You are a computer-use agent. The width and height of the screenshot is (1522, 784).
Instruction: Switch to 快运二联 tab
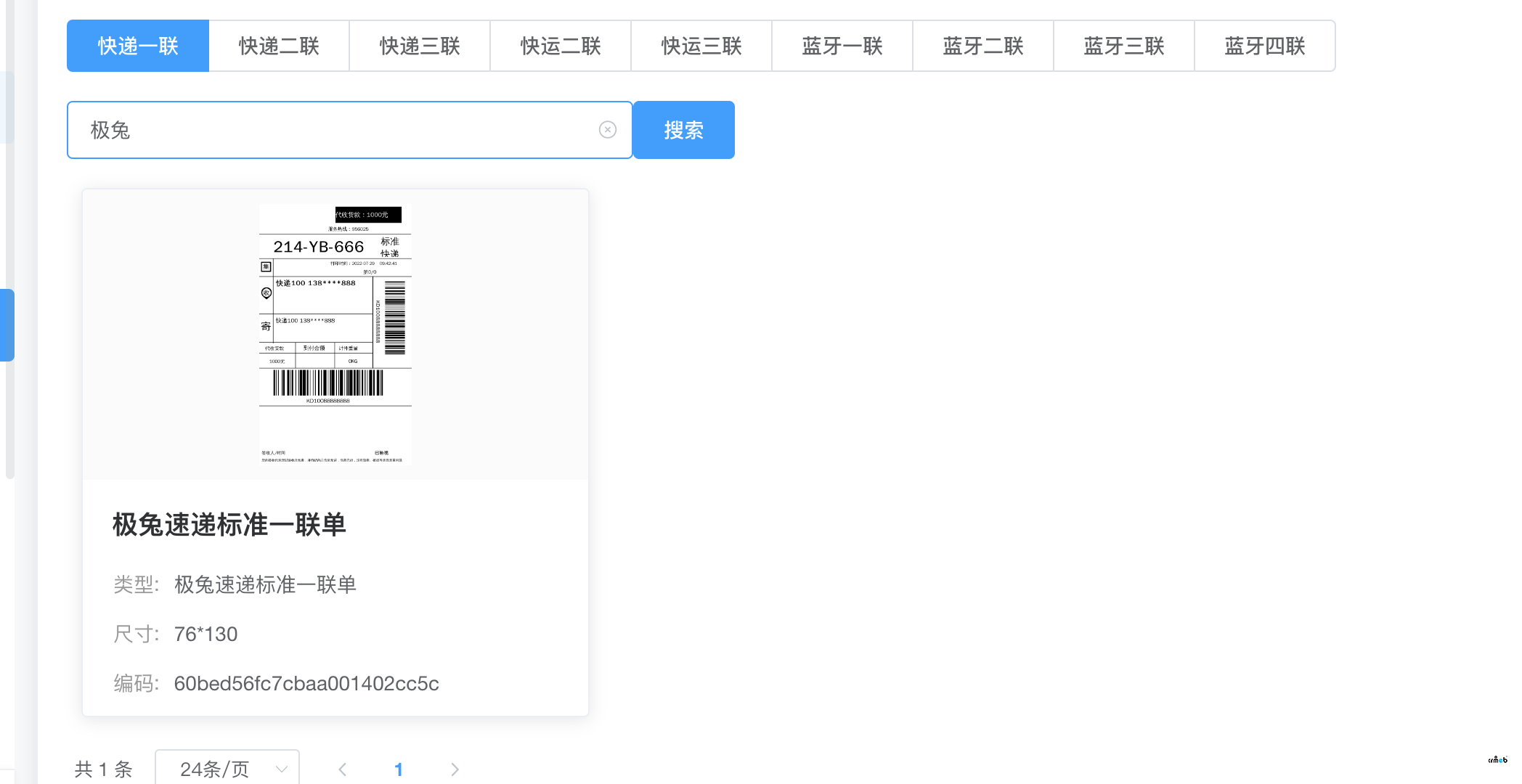pos(561,46)
